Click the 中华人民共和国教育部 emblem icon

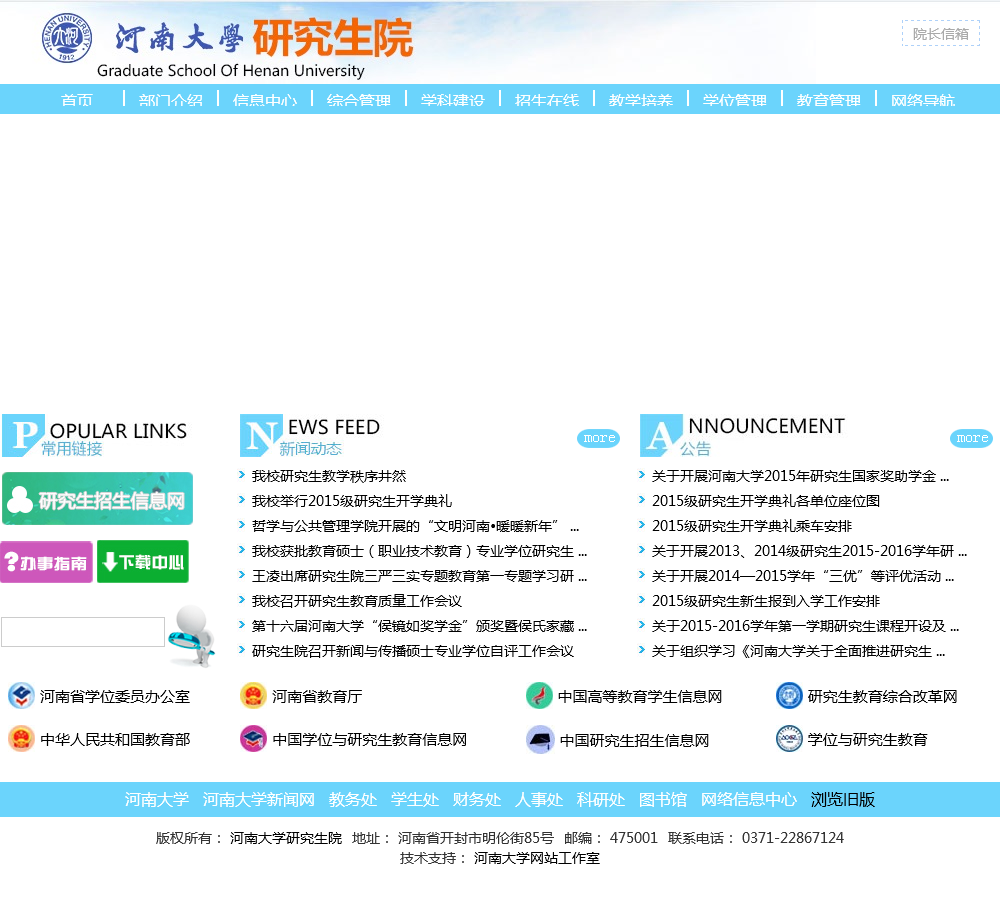tap(21, 739)
